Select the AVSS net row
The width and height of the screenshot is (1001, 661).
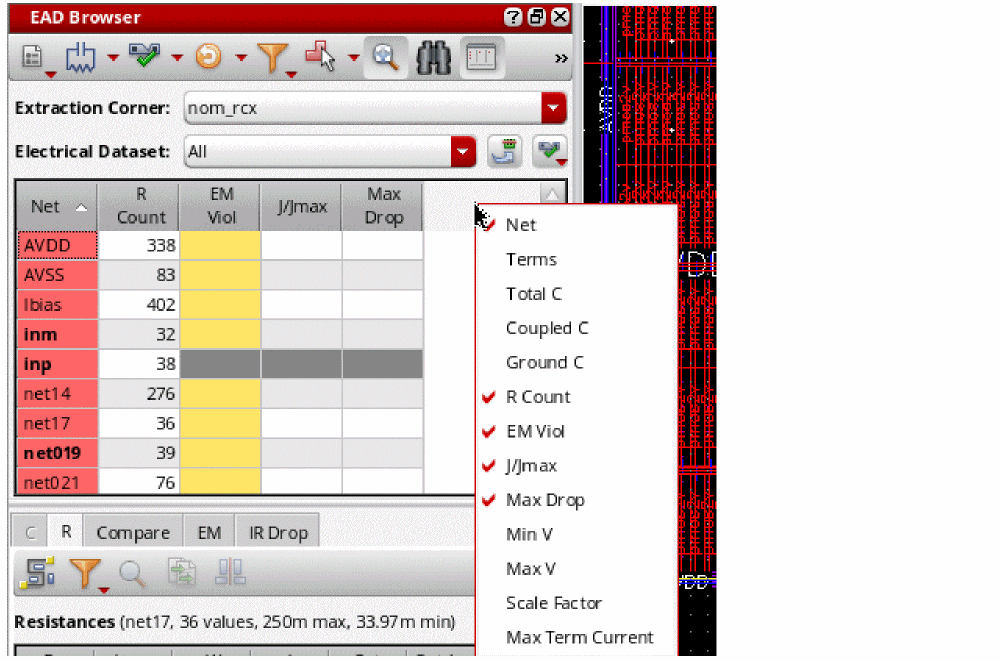coord(57,275)
